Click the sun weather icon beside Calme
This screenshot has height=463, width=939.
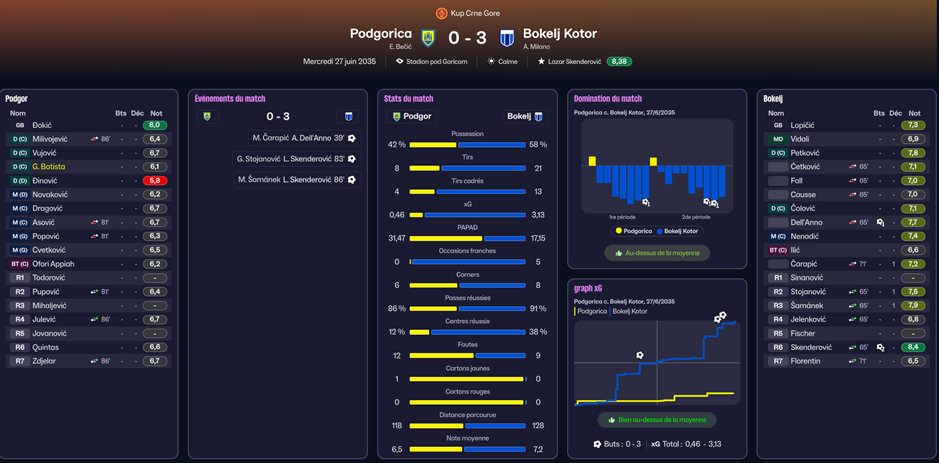click(x=490, y=62)
